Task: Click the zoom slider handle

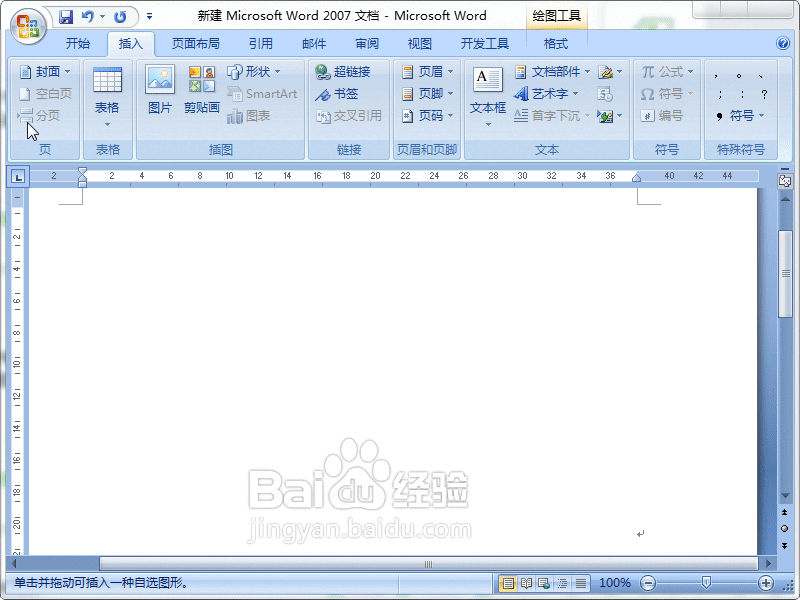Action: tap(706, 582)
